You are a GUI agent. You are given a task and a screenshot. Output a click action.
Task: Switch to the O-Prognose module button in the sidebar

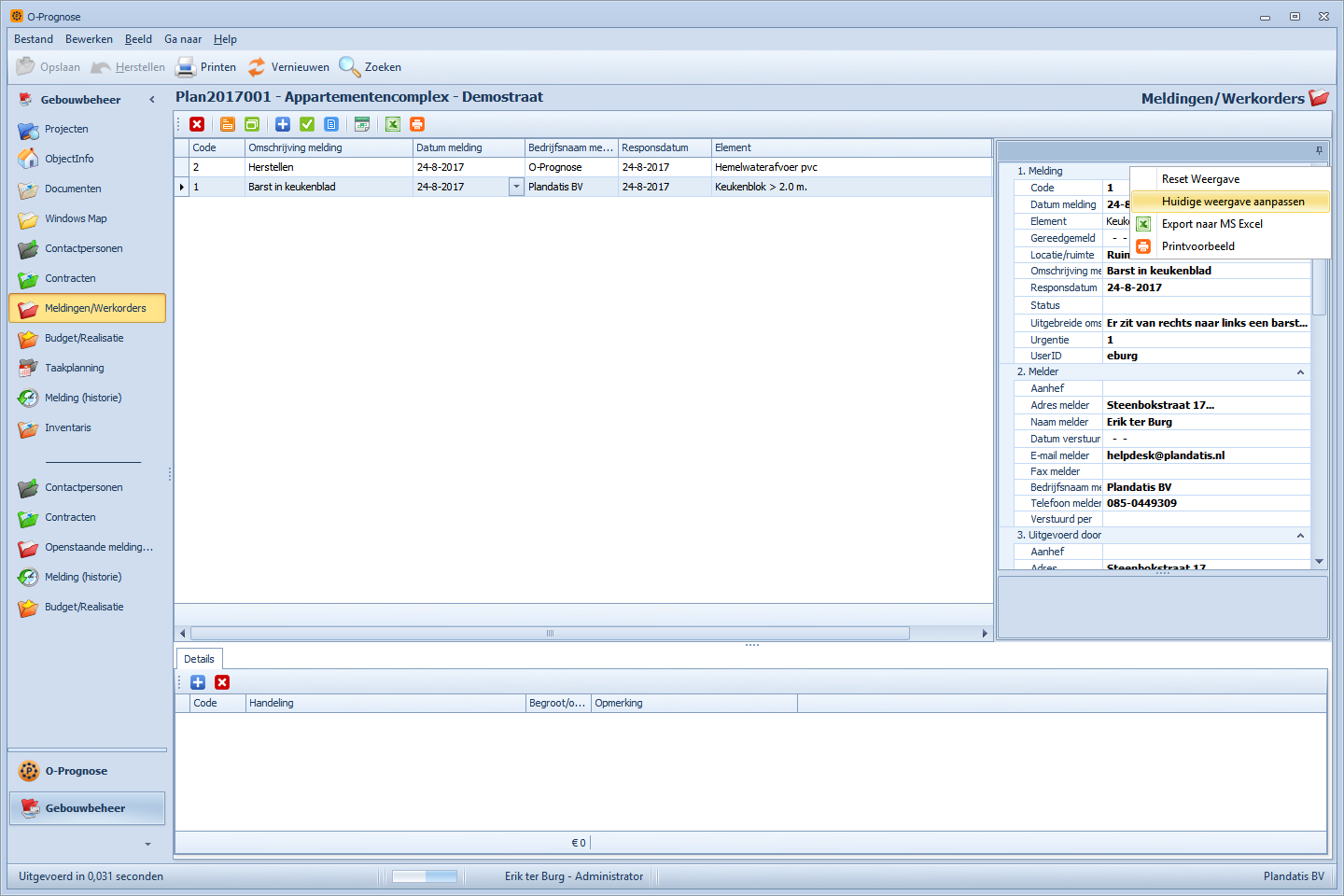click(x=87, y=771)
